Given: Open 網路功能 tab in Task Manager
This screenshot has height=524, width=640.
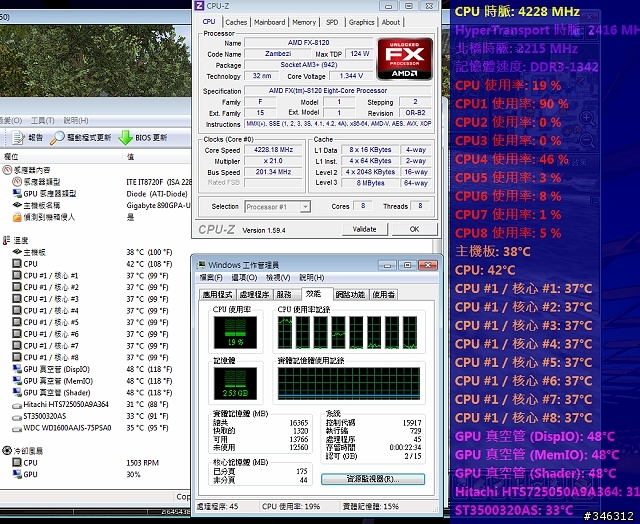Looking at the screenshot, I should point(351,294).
